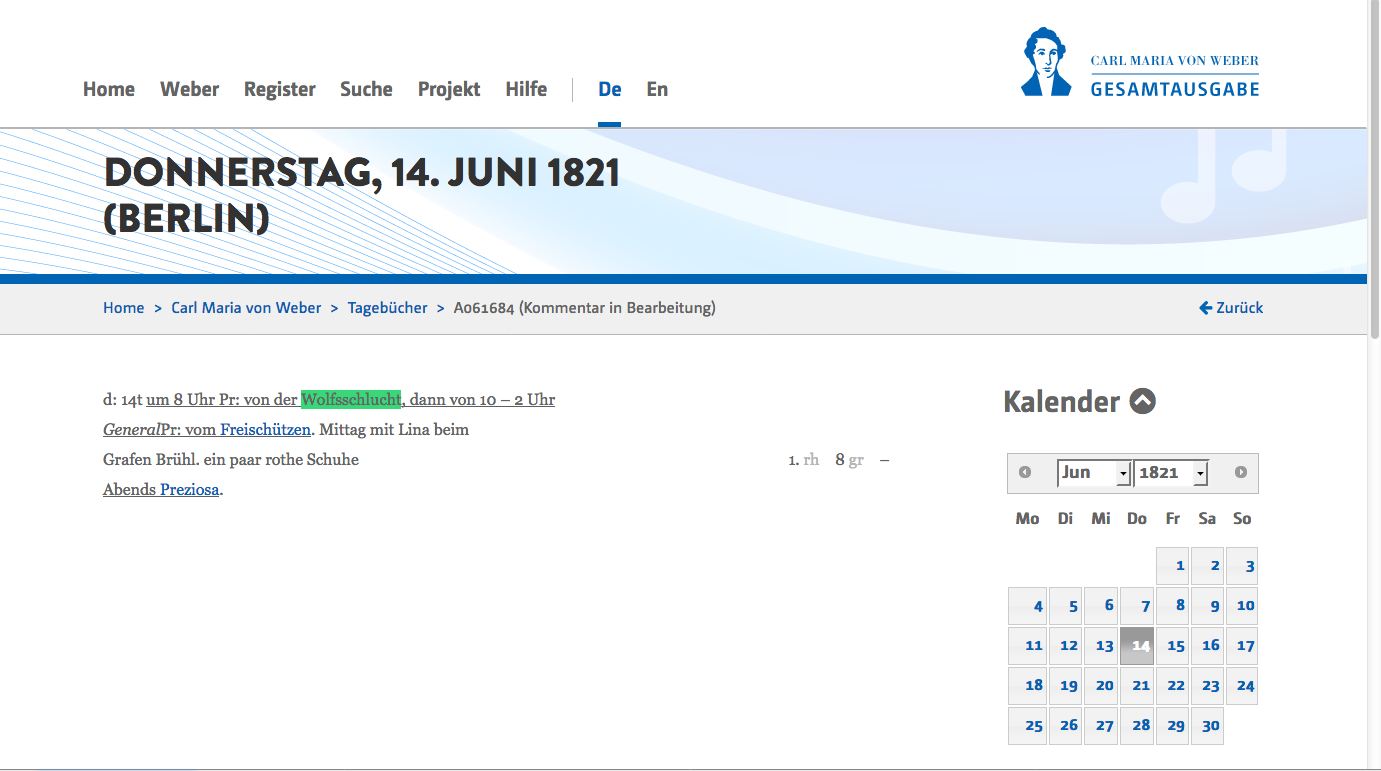Select June 15 in the calendar
Image resolution: width=1381 pixels, height=771 pixels.
click(x=1173, y=646)
